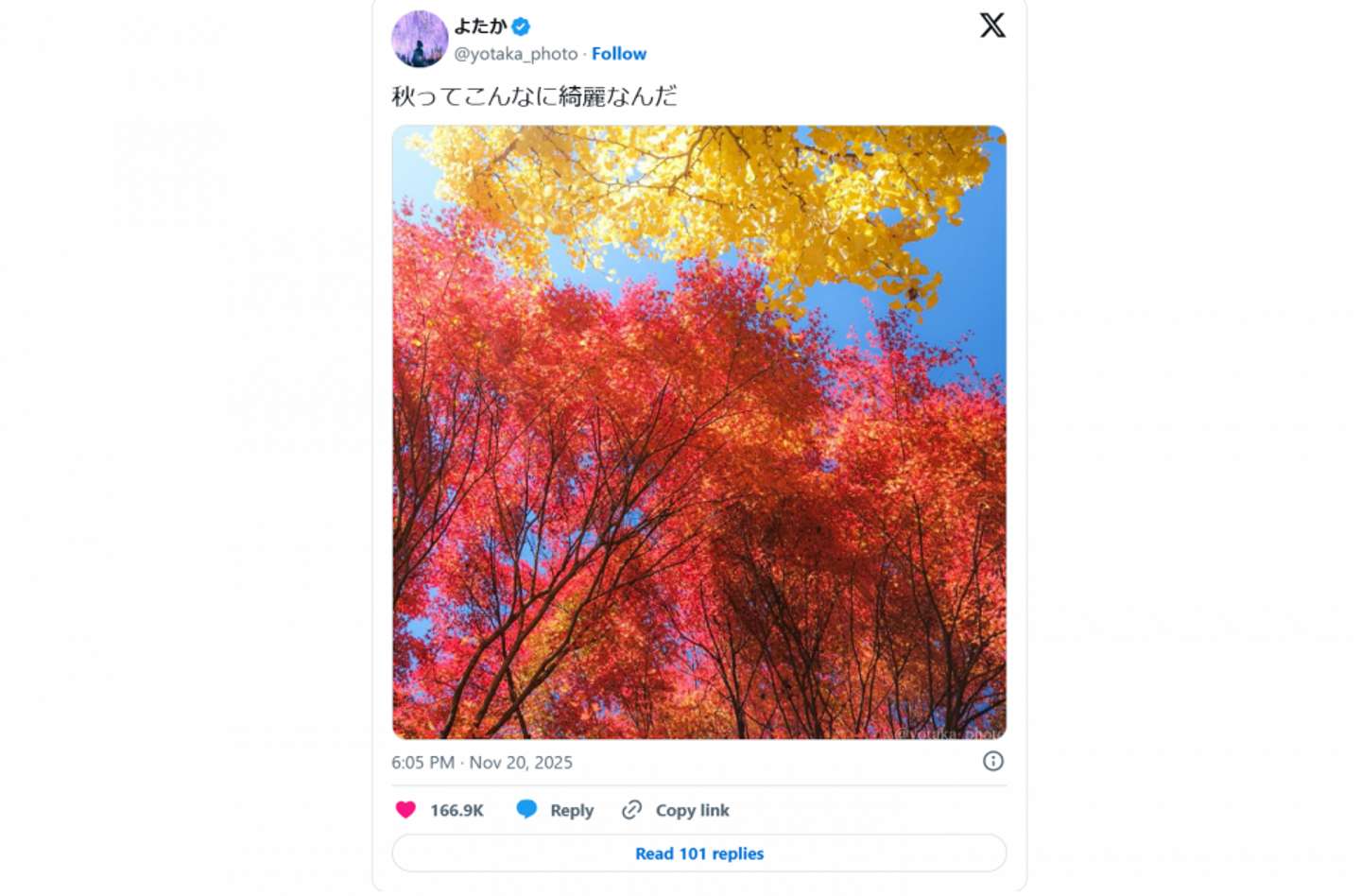Image resolution: width=1361 pixels, height=896 pixels.
Task: Click the blue reply bubble icon
Action: click(526, 809)
